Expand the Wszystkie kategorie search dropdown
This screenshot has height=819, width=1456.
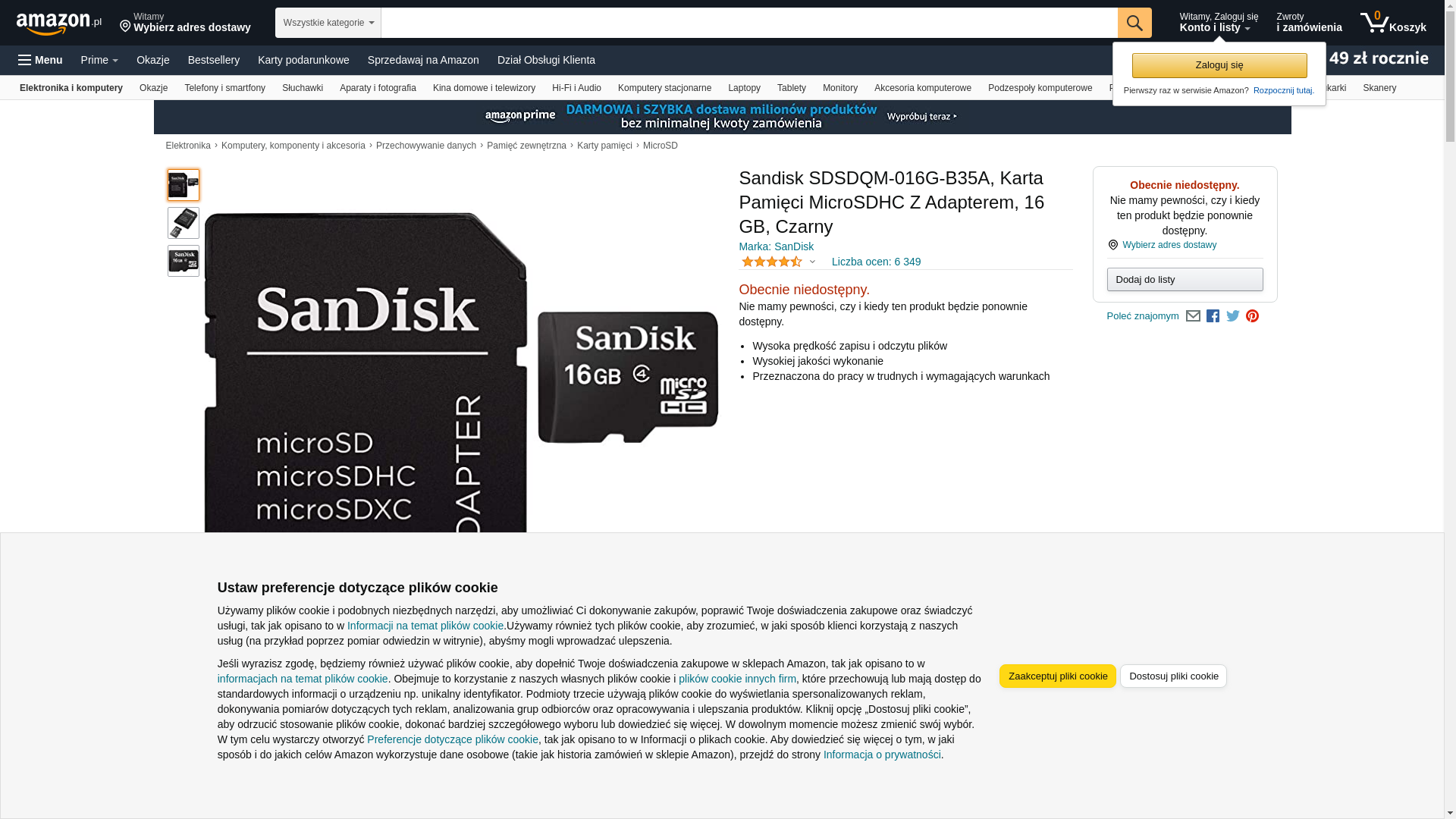tap(328, 23)
